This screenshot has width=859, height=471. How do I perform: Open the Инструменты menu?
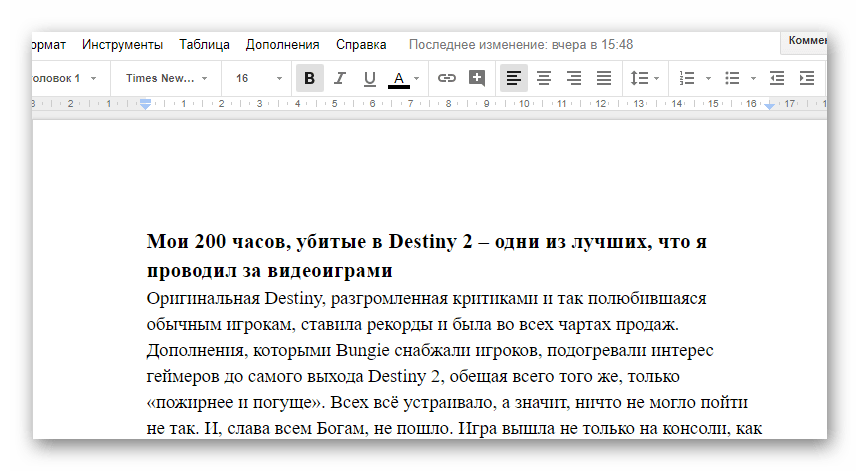(122, 44)
